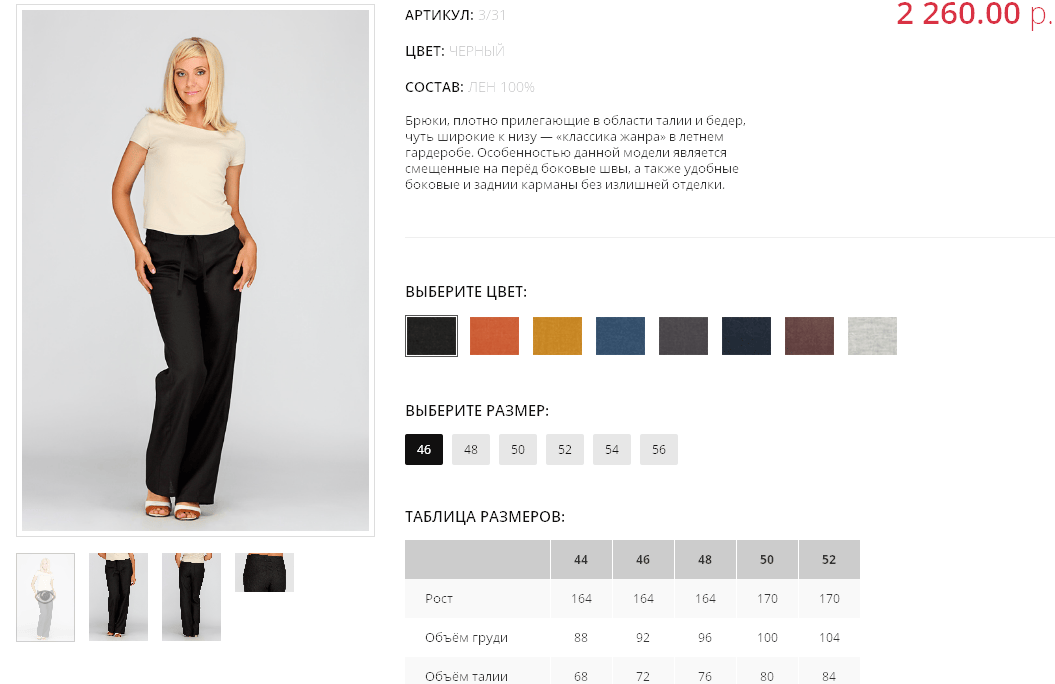This screenshot has width=1055, height=684.
Task: Pick size 50 button
Action: click(518, 449)
